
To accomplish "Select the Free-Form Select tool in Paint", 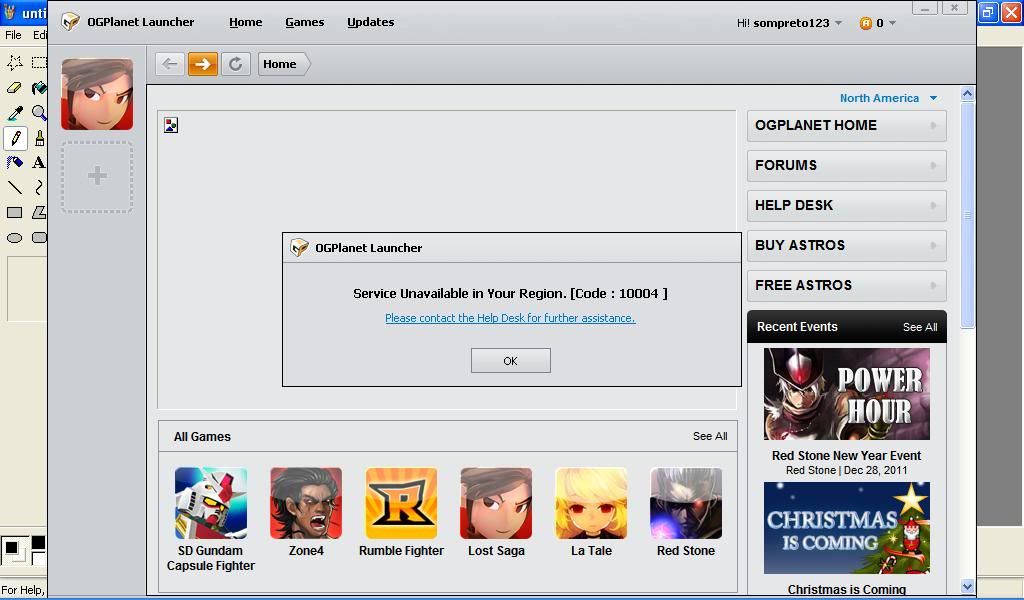I will 14,63.
